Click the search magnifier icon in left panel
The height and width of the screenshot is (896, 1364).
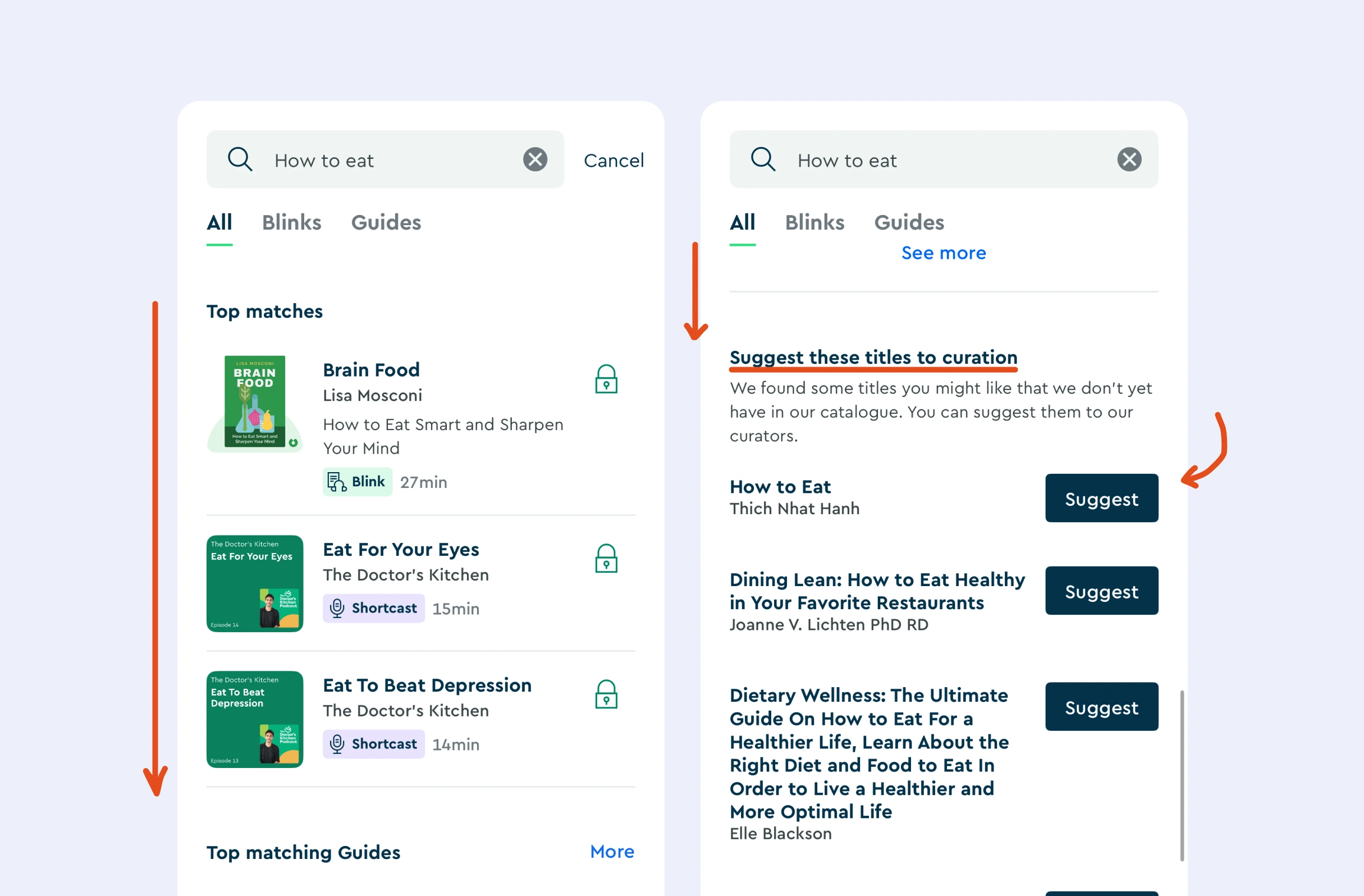(x=240, y=159)
